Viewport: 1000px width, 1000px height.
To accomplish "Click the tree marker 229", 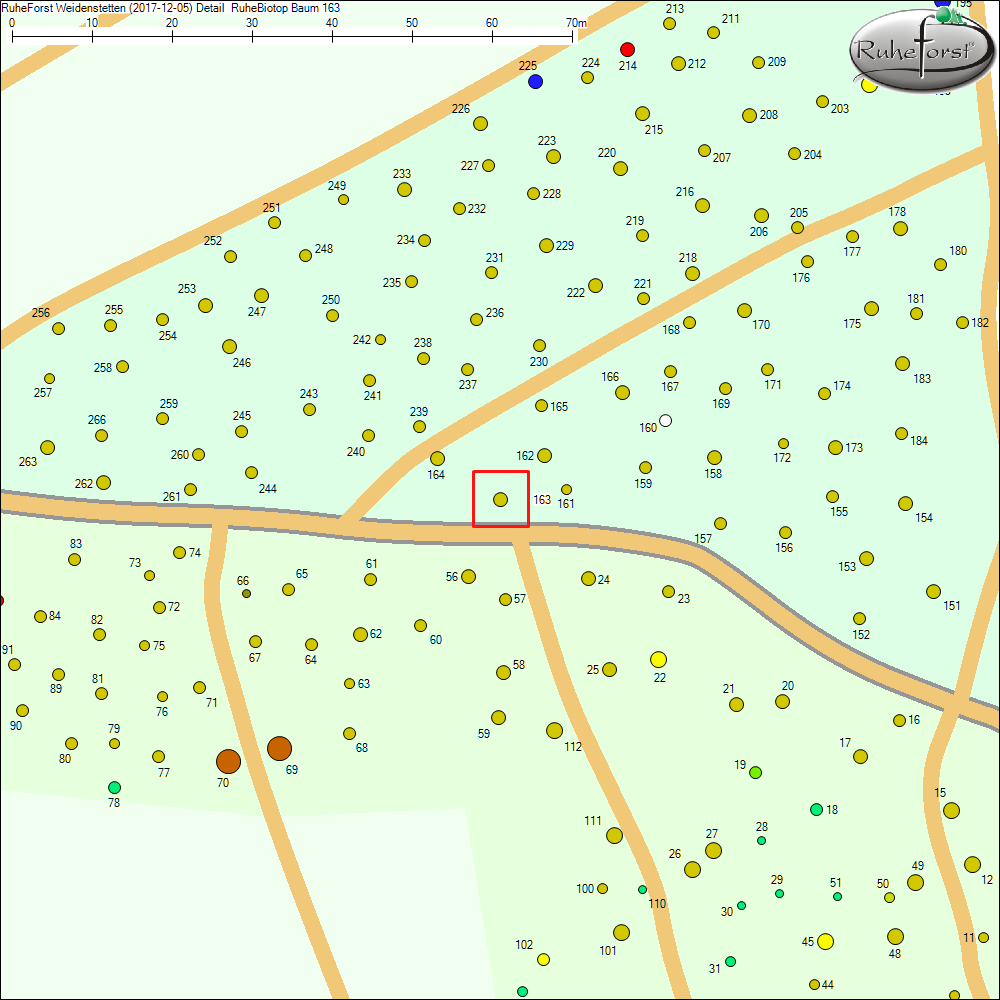I will tap(546, 245).
